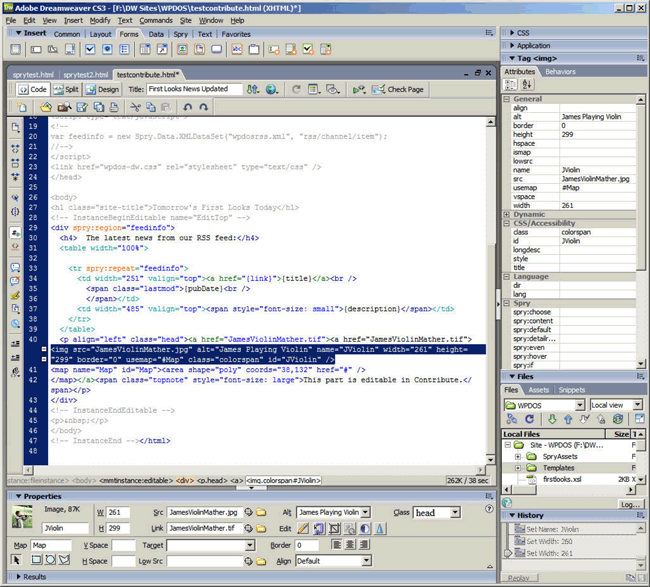This screenshot has width=650, height=587.
Task: Switch to Design view
Action: coord(103,89)
